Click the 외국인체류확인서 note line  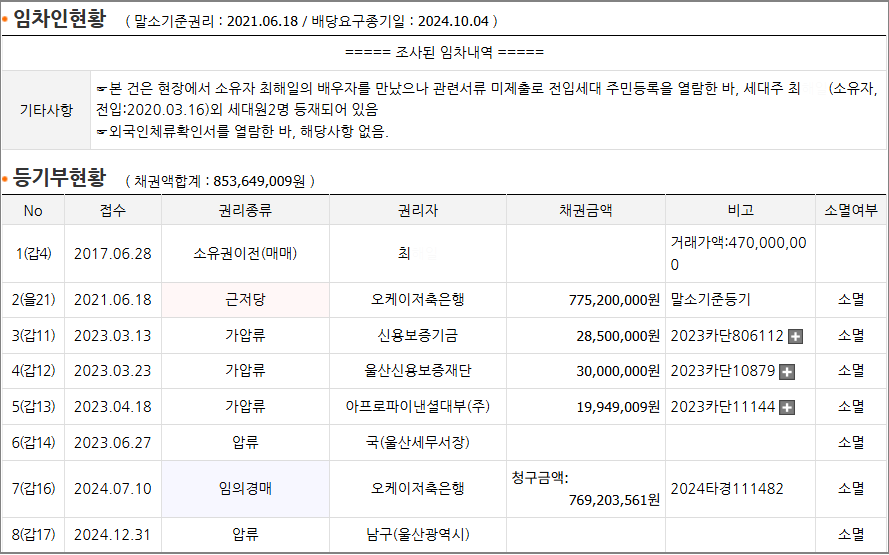coord(243,132)
